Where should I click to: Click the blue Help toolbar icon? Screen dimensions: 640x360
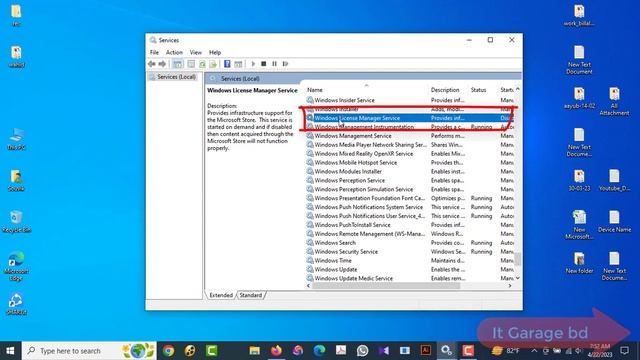click(227, 64)
